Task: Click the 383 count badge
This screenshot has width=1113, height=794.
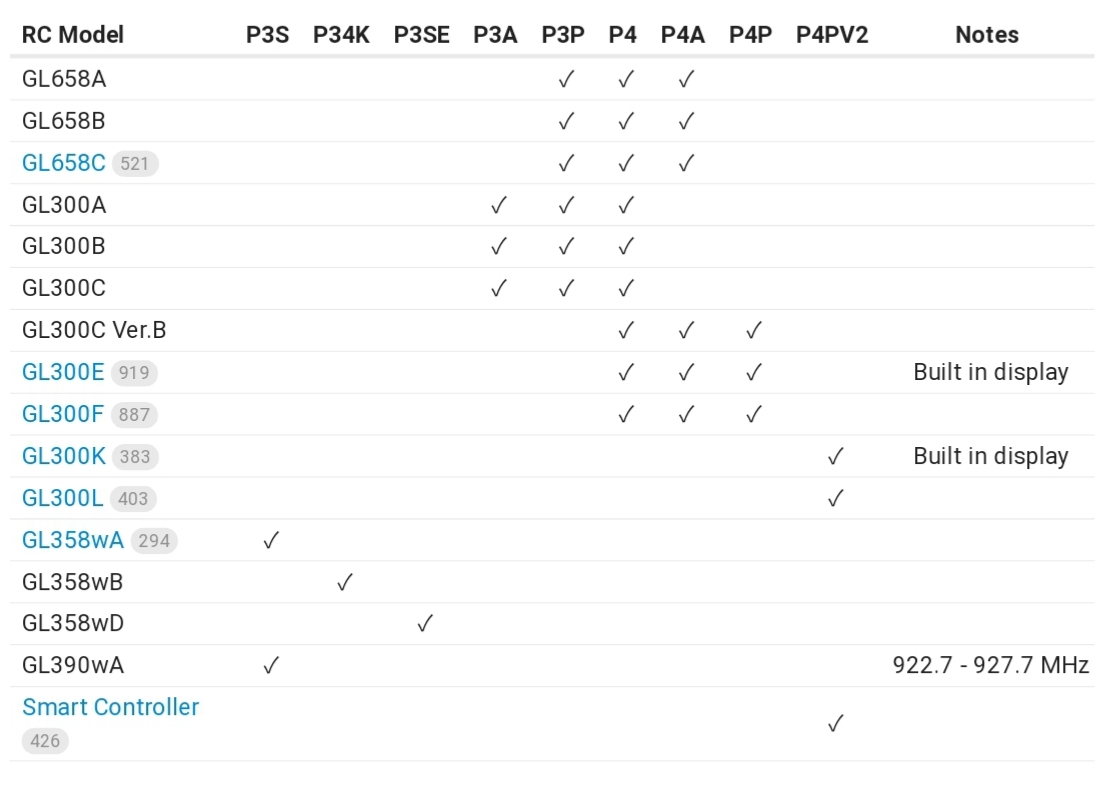Action: coord(135,457)
